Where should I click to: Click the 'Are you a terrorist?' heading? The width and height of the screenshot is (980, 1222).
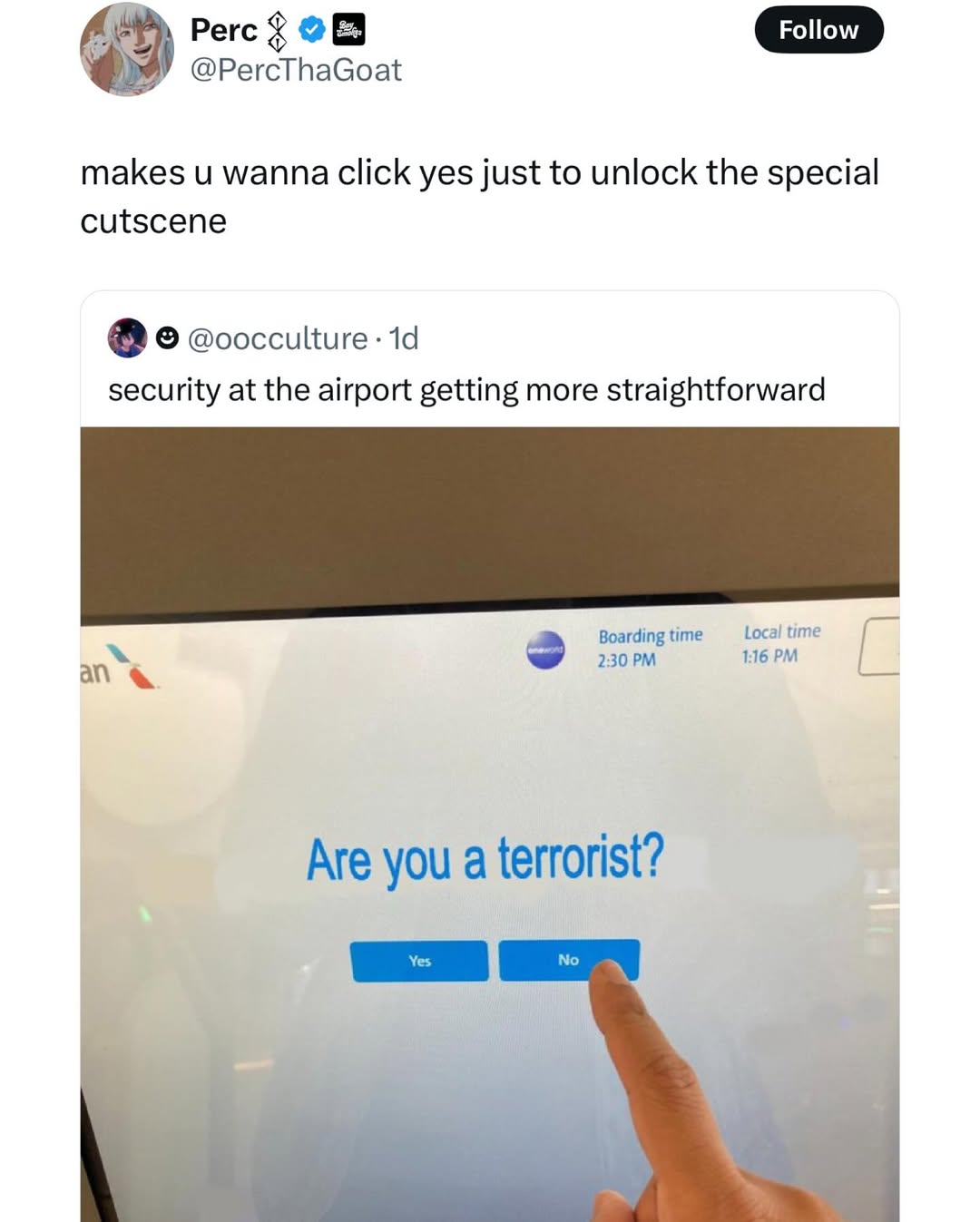pos(485,859)
